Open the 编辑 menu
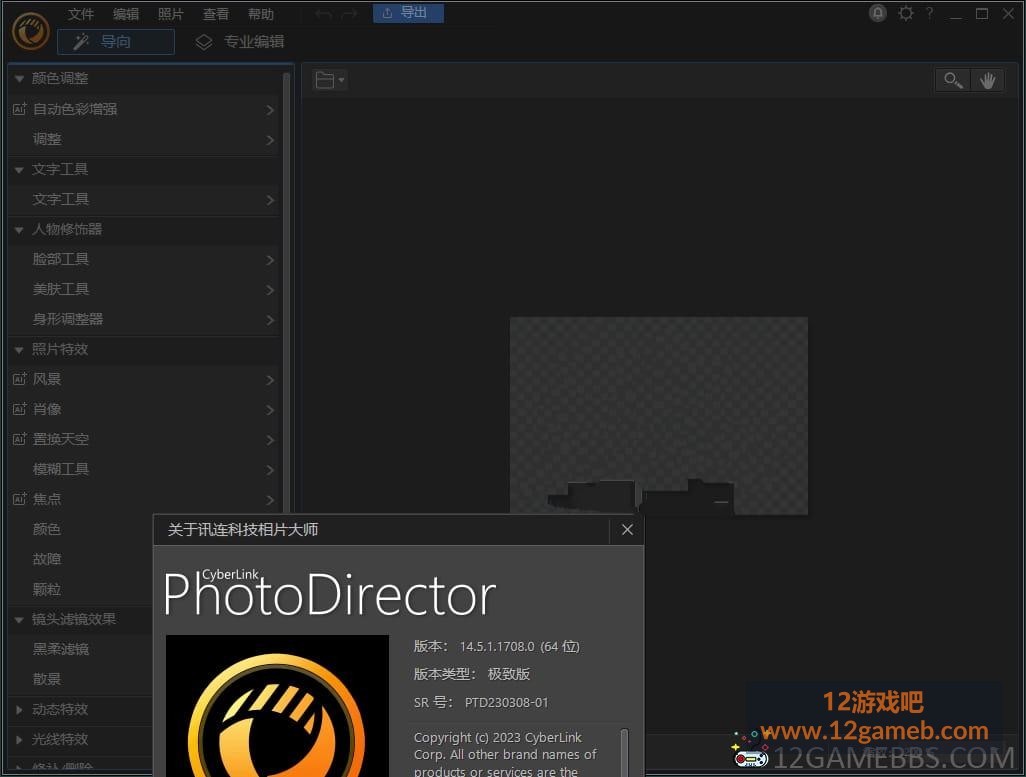 click(126, 14)
